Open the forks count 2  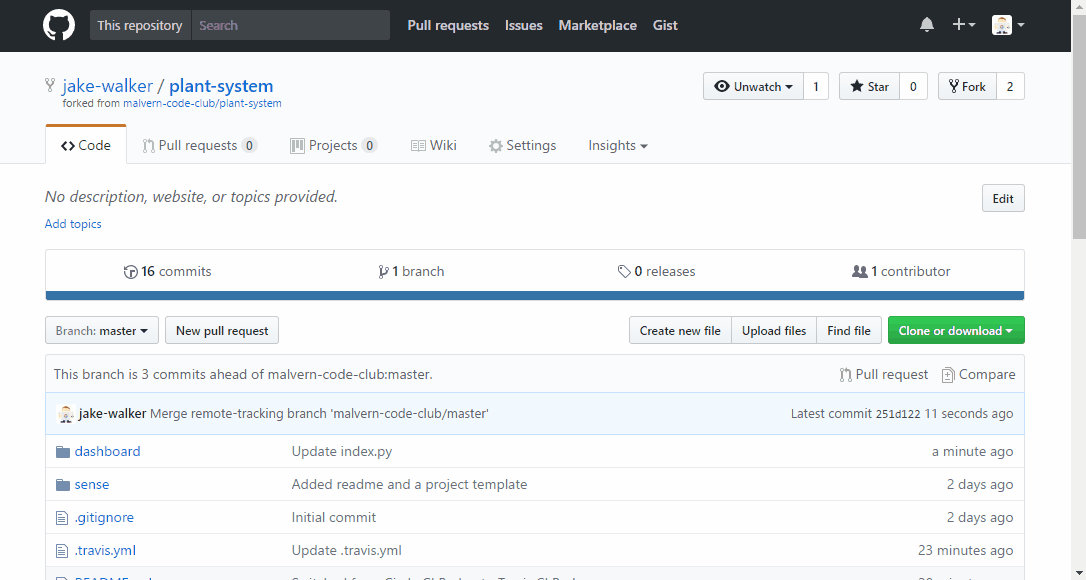pyautogui.click(x=1010, y=87)
